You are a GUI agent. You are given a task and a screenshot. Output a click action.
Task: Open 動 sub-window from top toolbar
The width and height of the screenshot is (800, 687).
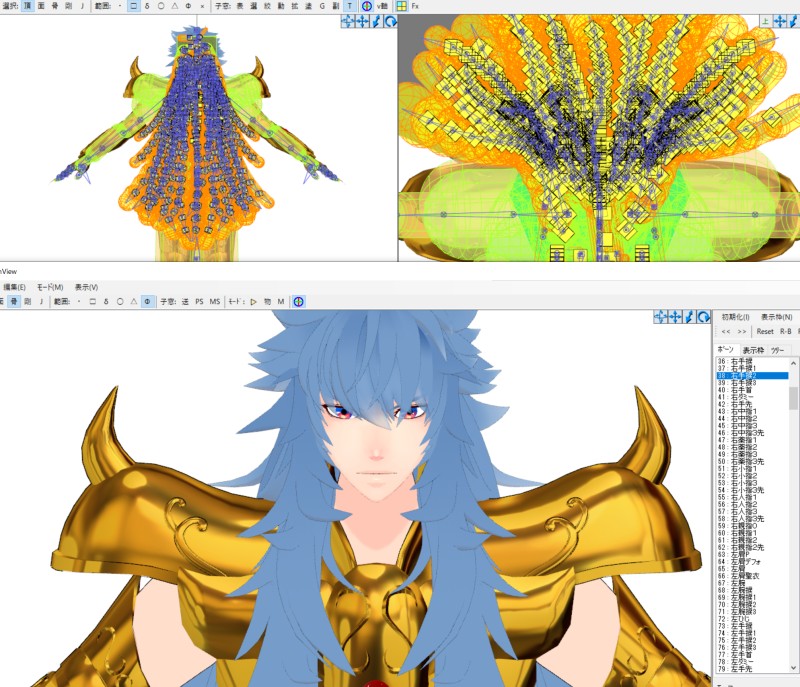[281, 6]
